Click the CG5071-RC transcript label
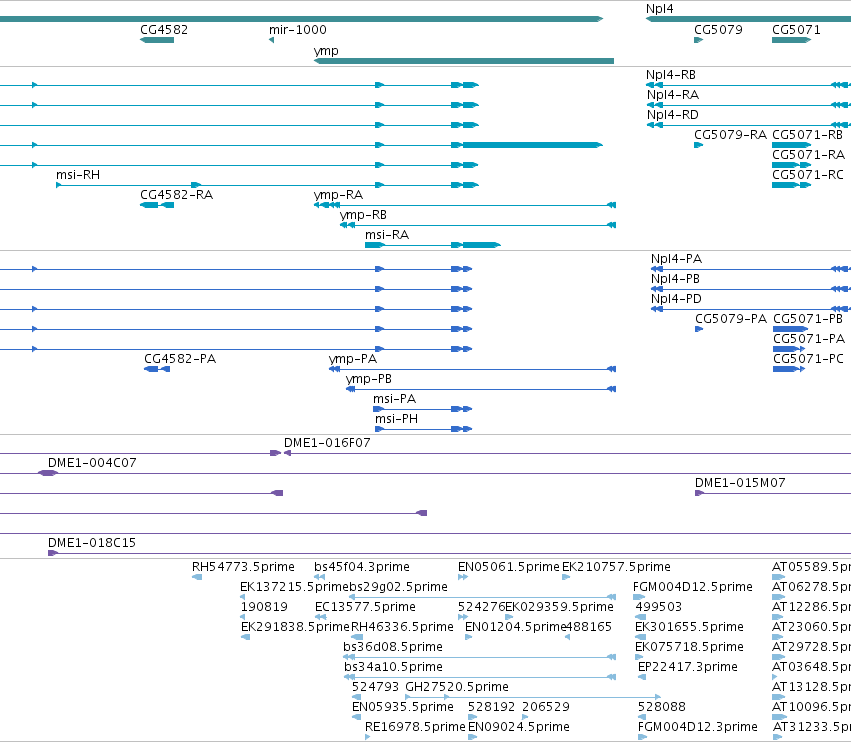 (x=808, y=175)
